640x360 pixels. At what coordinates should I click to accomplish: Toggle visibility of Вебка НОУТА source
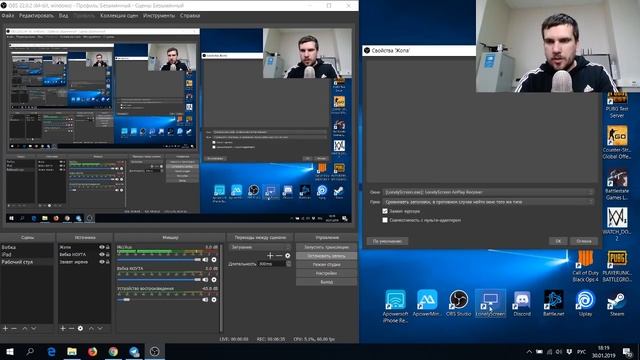(102, 254)
